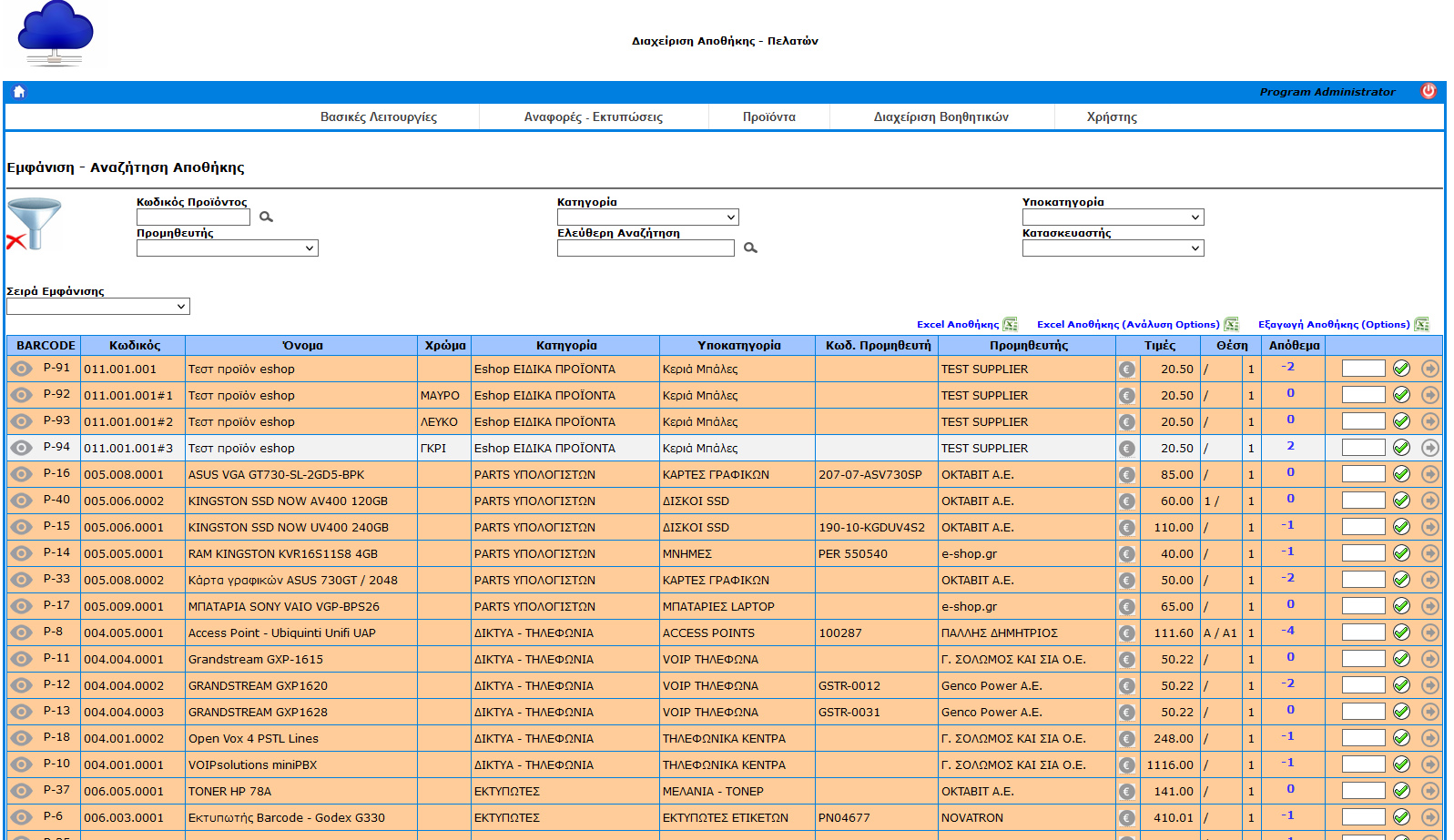1454x840 pixels.
Task: Click the eye icon for row P-14
Action: tap(21, 553)
